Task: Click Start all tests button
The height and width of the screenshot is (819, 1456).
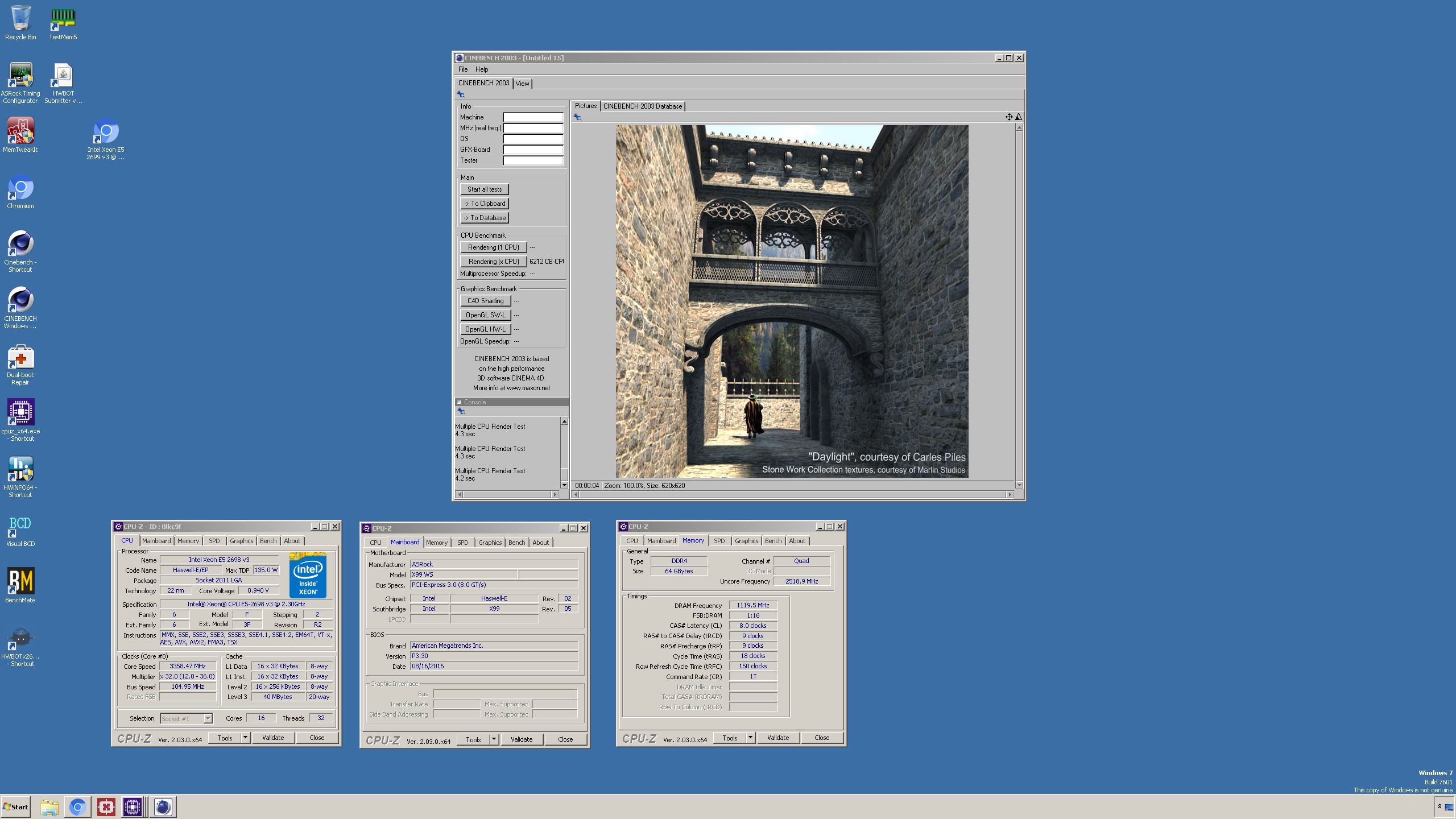Action: [485, 189]
